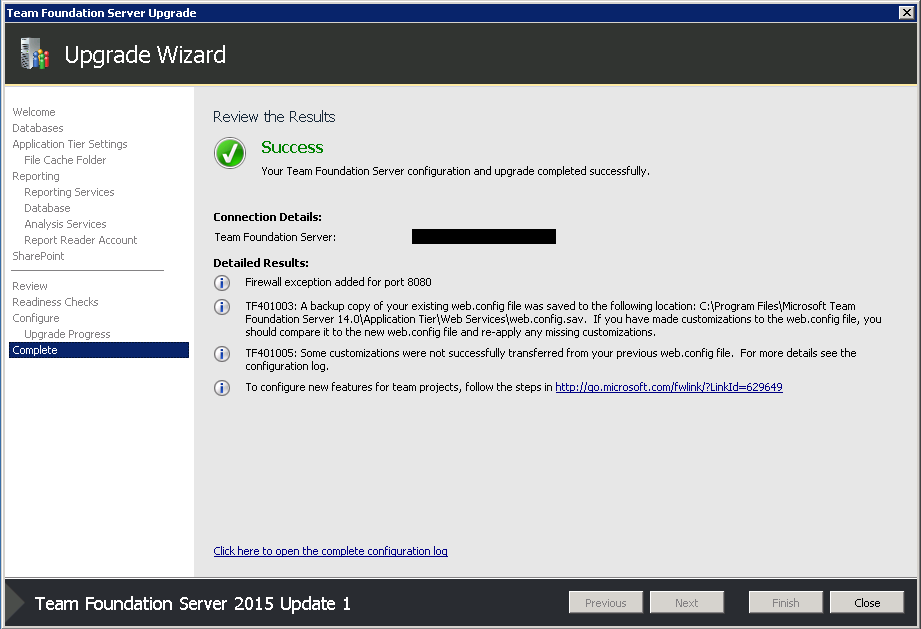Click info icon beside TF401003 backup message
This screenshot has width=921, height=629.
[x=222, y=307]
